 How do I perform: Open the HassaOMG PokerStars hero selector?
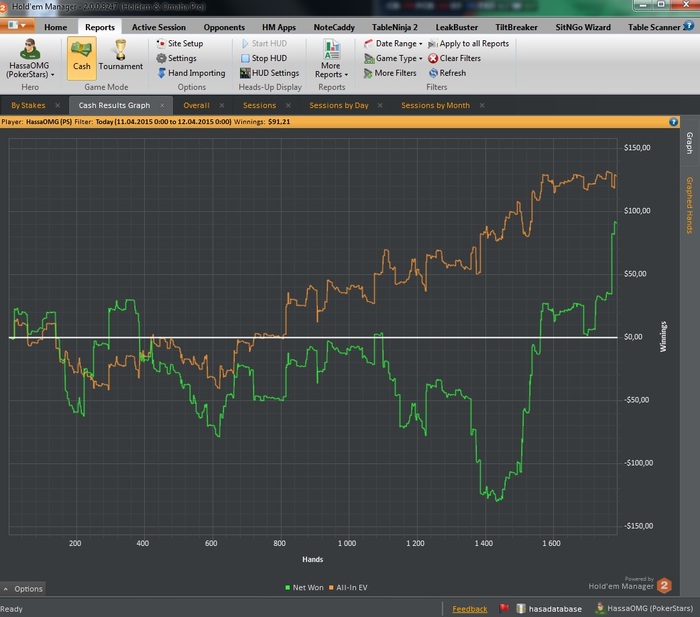30,59
